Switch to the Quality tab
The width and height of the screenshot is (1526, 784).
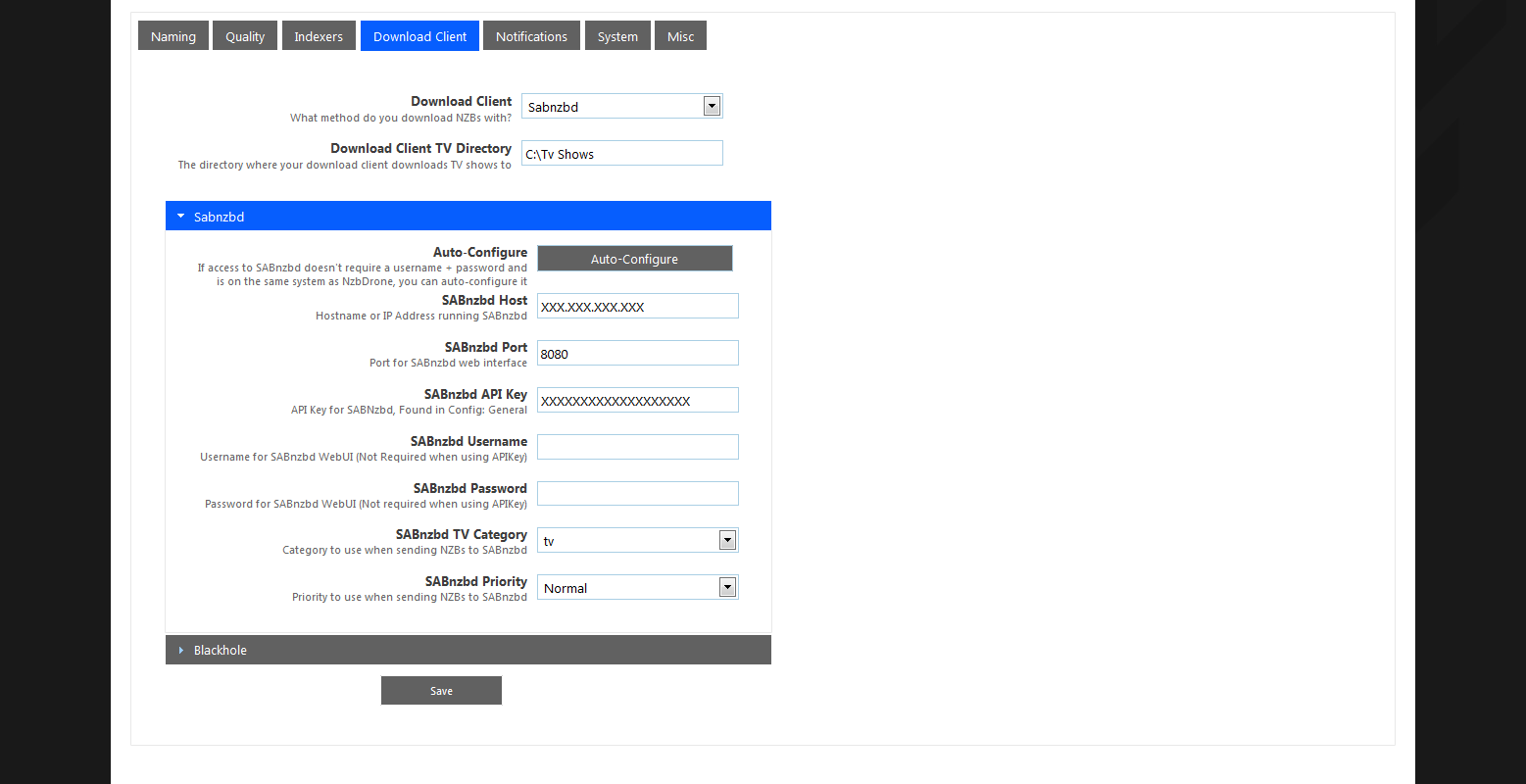click(245, 36)
